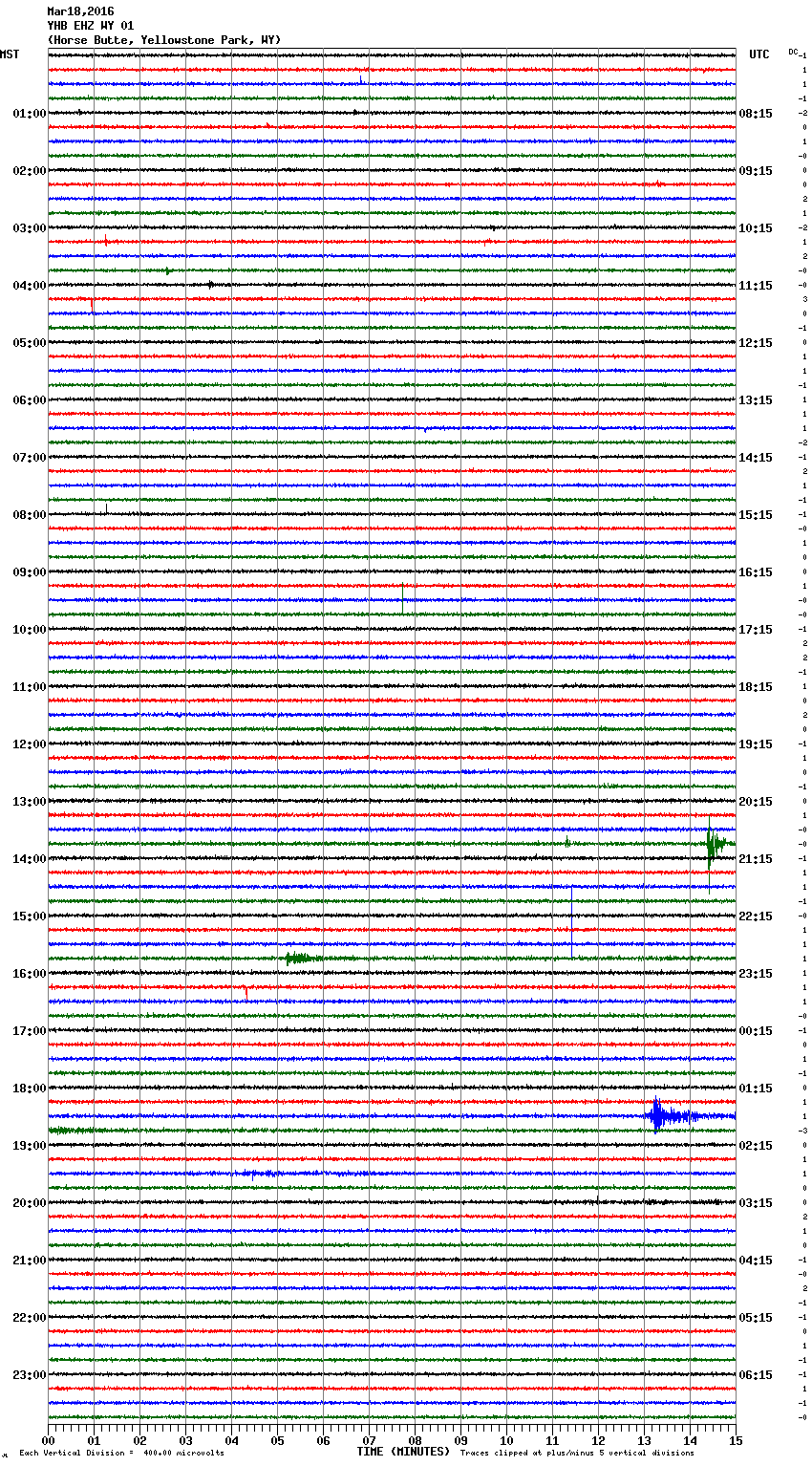Image resolution: width=812 pixels, height=1466 pixels.
Task: Click the TIME (MINUTES) axis title
Action: 403,1452
